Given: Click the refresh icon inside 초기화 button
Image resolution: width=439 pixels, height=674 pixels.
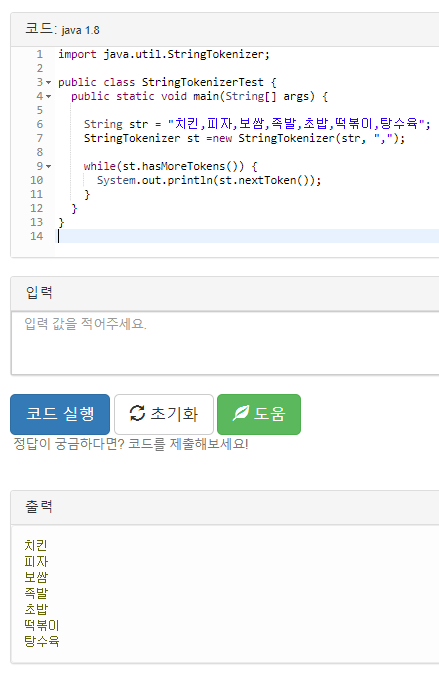Looking at the screenshot, I should point(137,414).
